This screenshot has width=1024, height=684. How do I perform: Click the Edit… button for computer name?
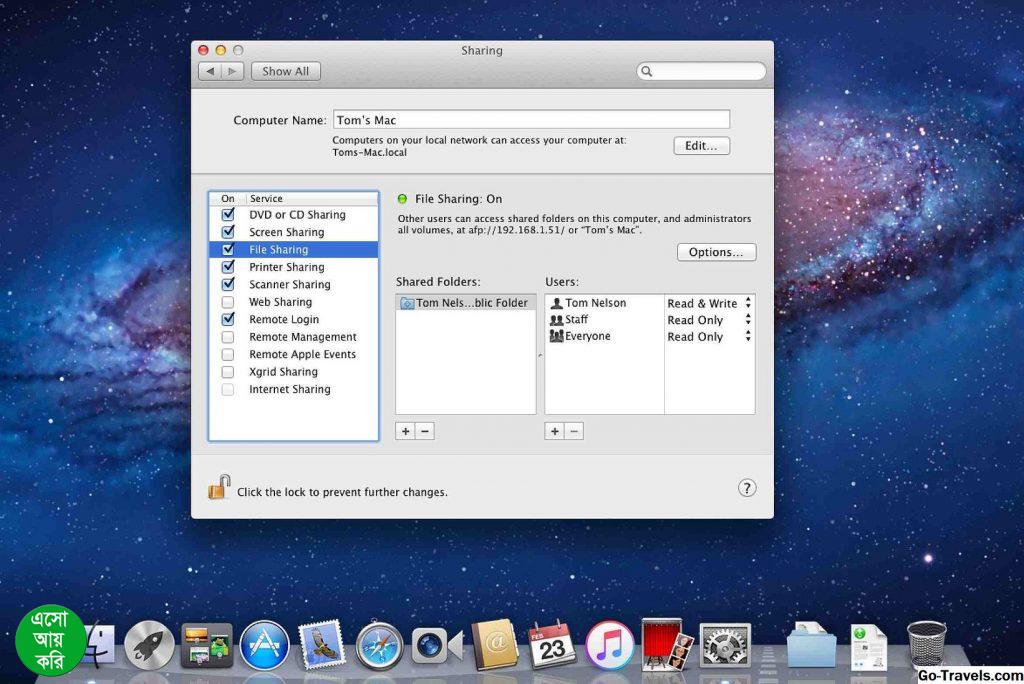(x=701, y=146)
